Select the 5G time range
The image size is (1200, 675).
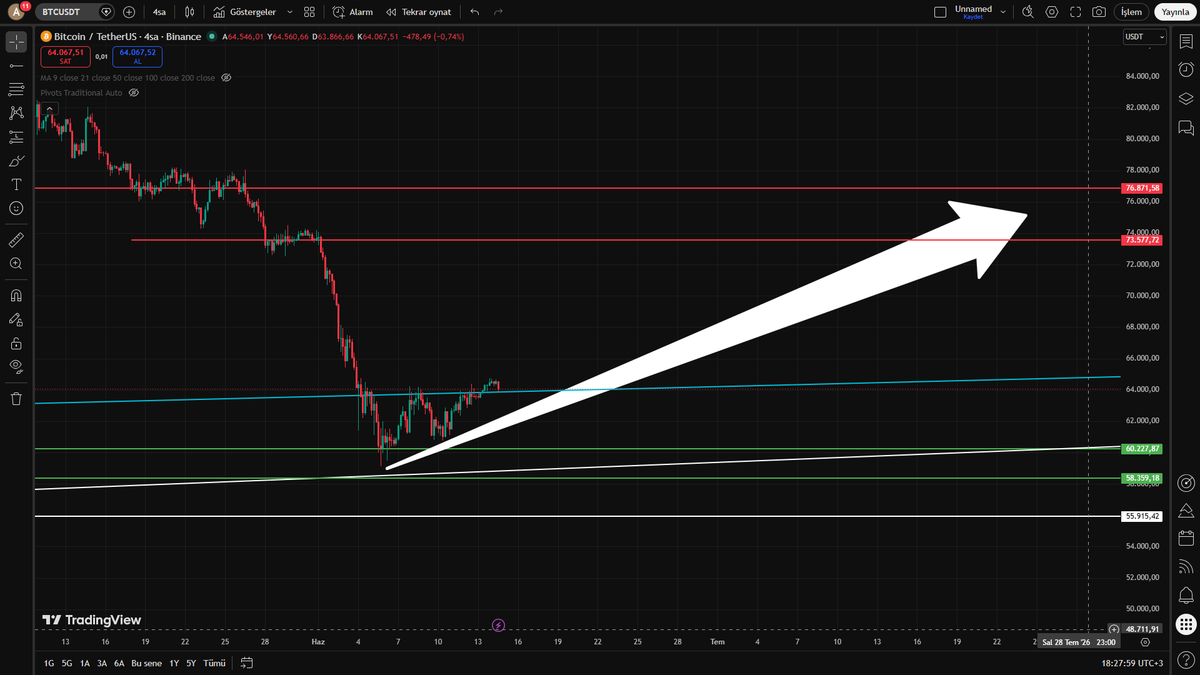(x=67, y=663)
